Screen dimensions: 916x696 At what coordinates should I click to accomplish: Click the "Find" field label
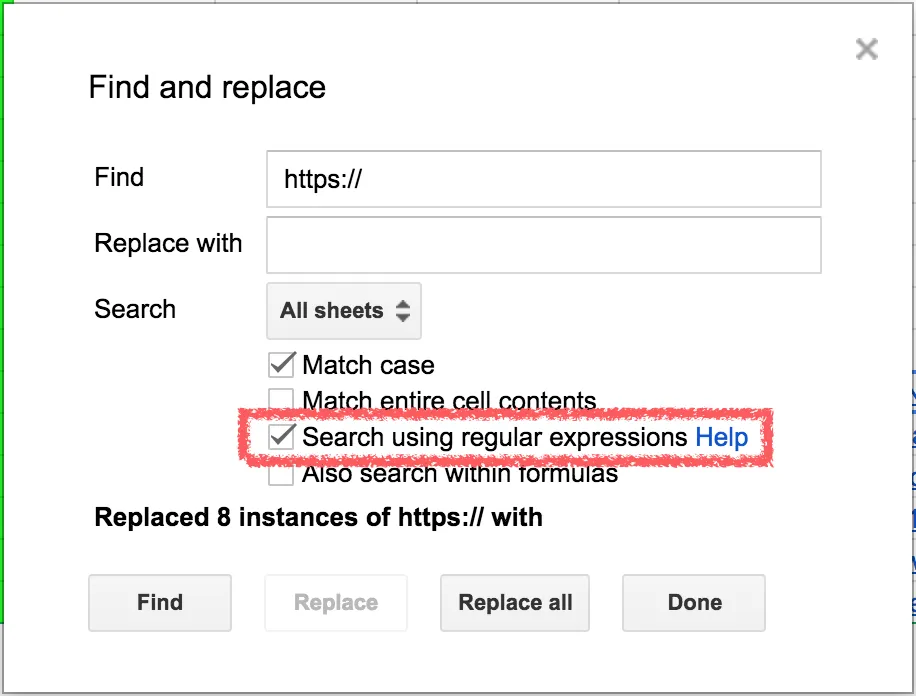(119, 177)
